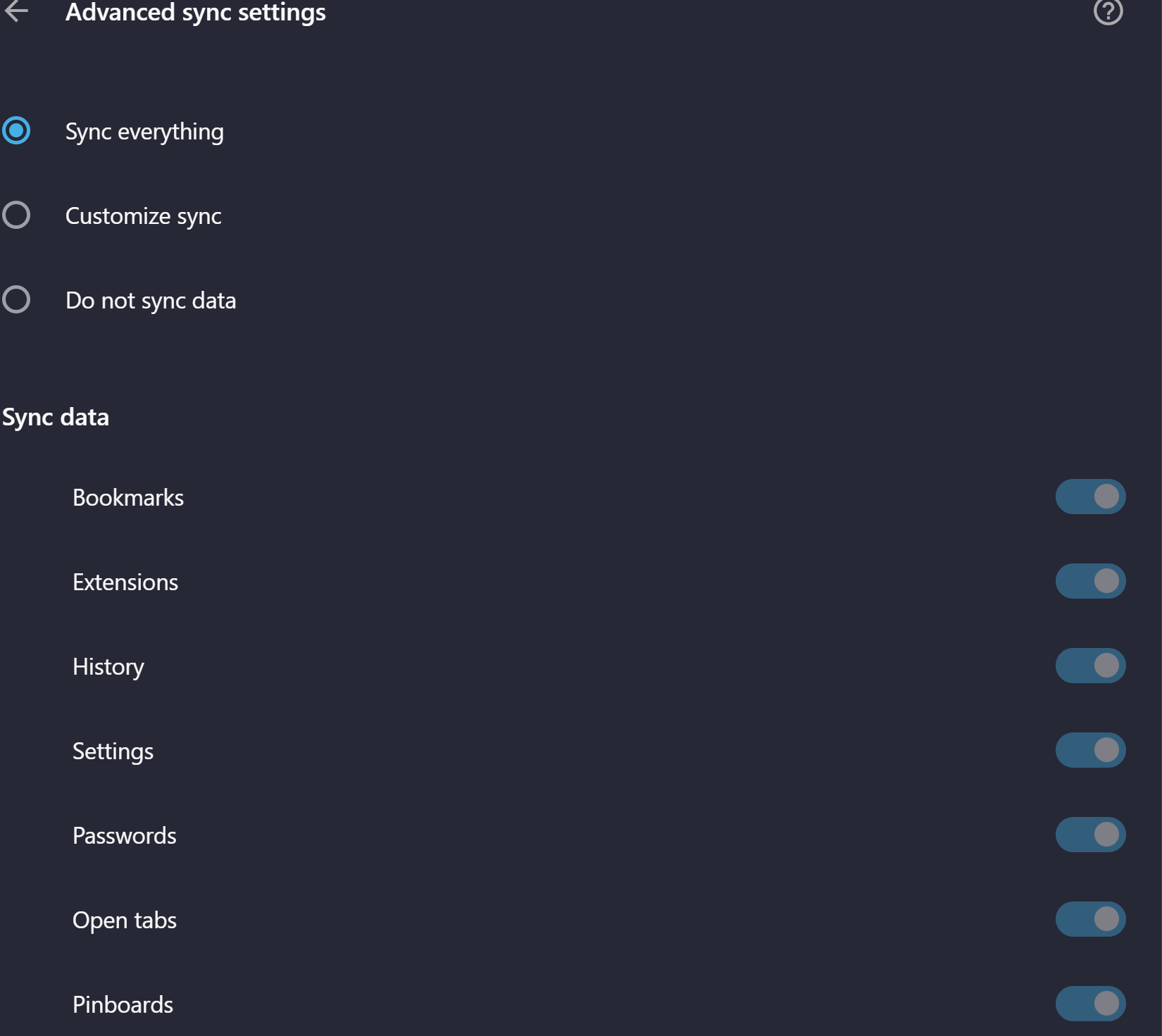Screen dimensions: 1162x1036
Task: Toggle the Settings sync switch
Action: [1090, 750]
